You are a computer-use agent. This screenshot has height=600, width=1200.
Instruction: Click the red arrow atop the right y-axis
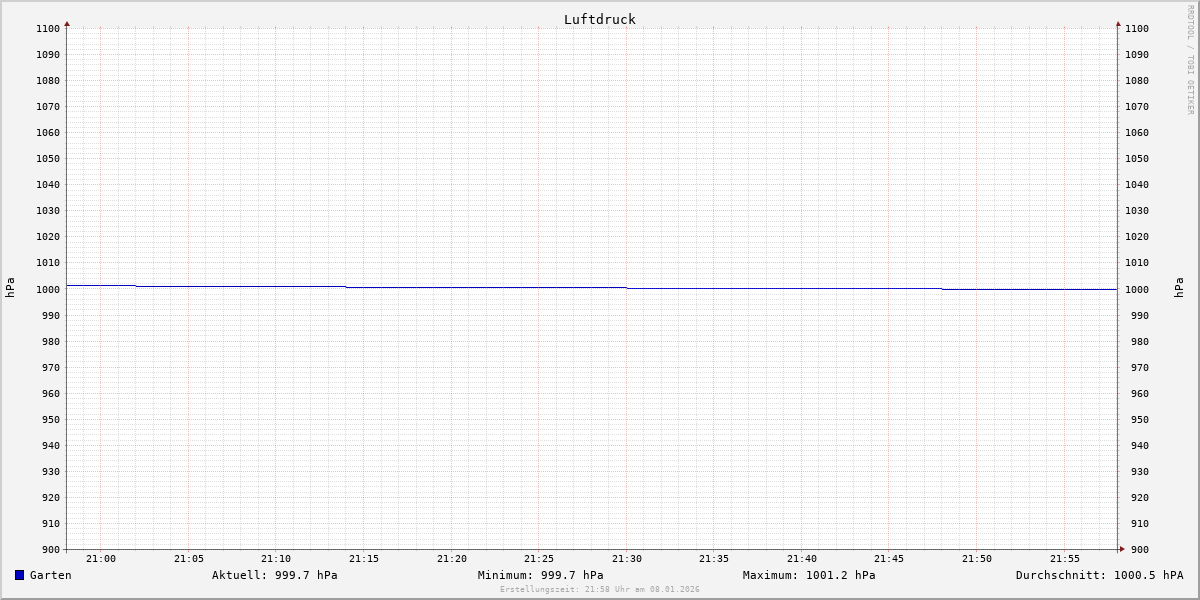(1118, 23)
